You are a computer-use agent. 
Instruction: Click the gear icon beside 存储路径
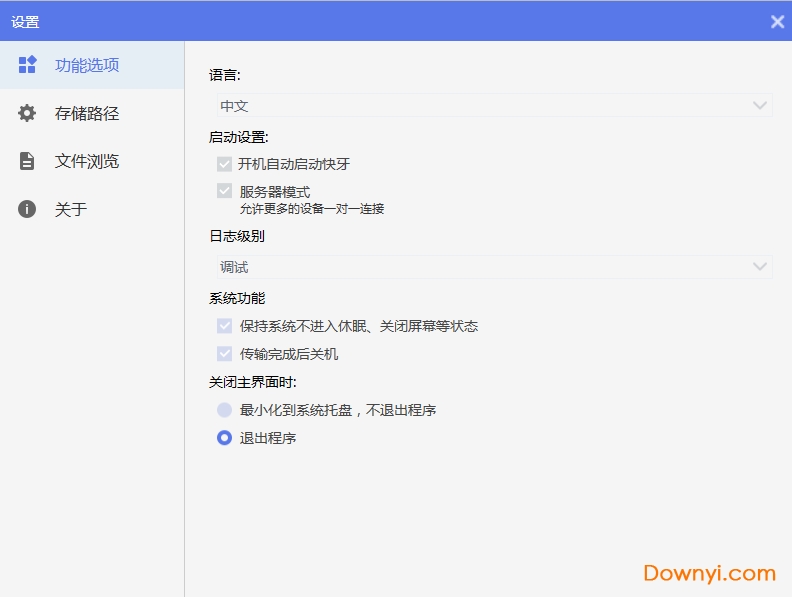click(x=28, y=113)
